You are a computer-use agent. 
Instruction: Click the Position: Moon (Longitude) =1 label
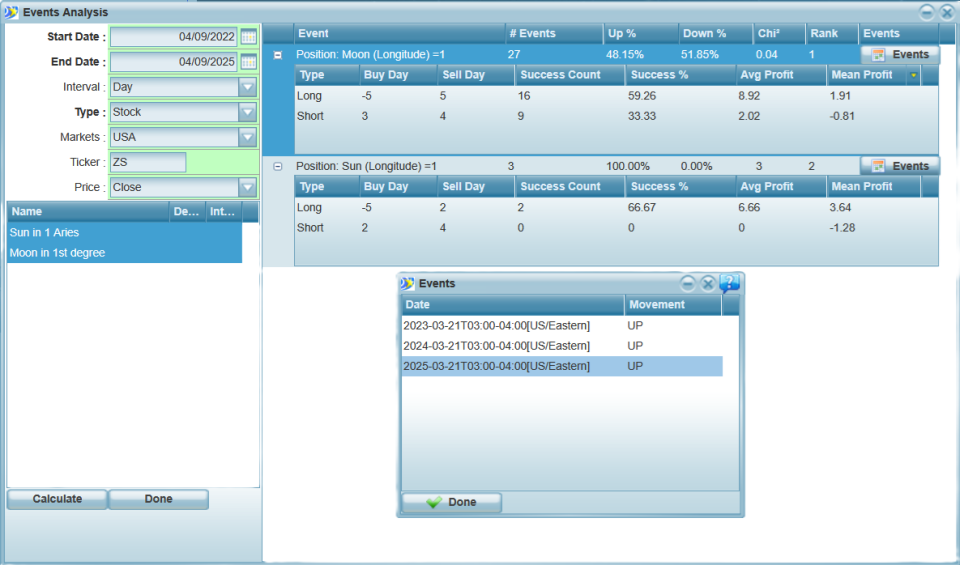[370, 55]
